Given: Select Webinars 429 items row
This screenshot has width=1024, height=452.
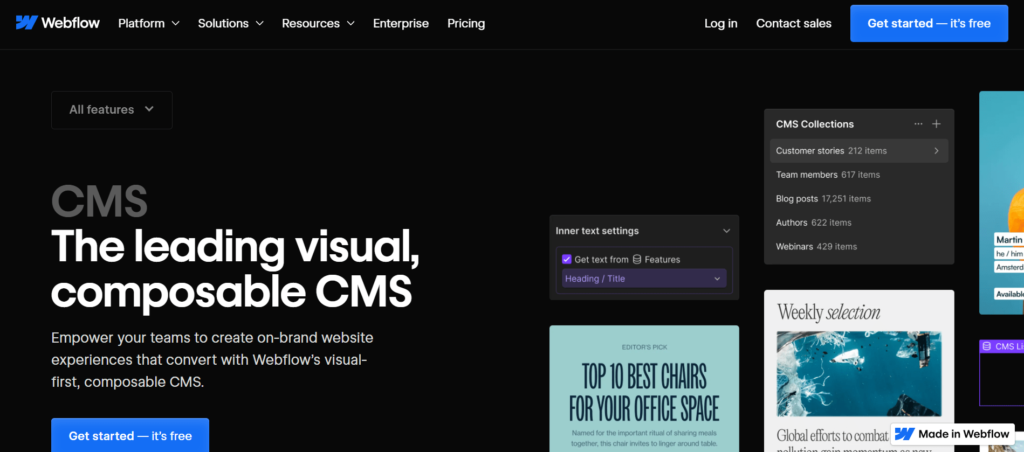Looking at the screenshot, I should tap(859, 247).
